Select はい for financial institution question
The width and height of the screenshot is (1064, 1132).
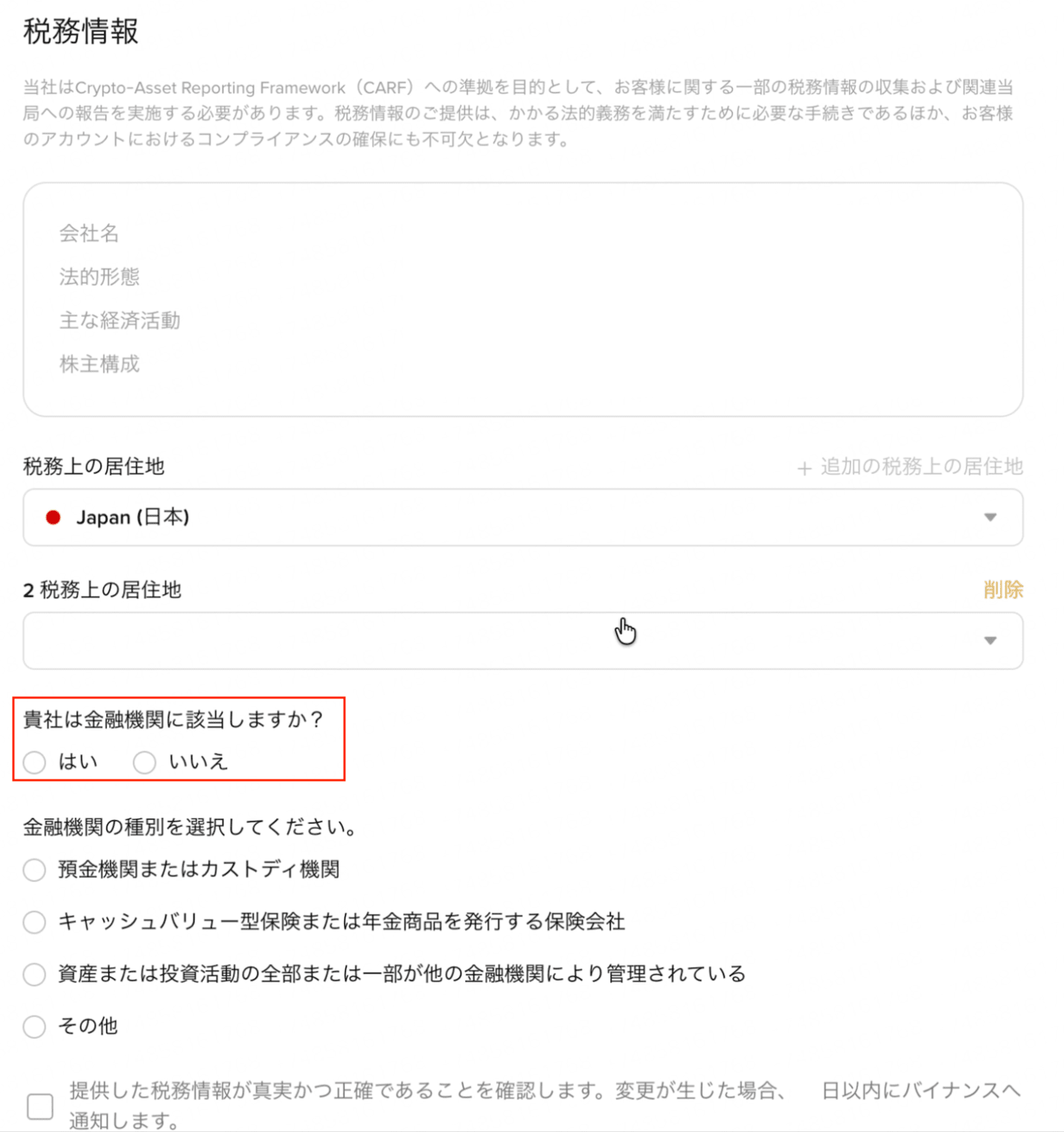34,762
